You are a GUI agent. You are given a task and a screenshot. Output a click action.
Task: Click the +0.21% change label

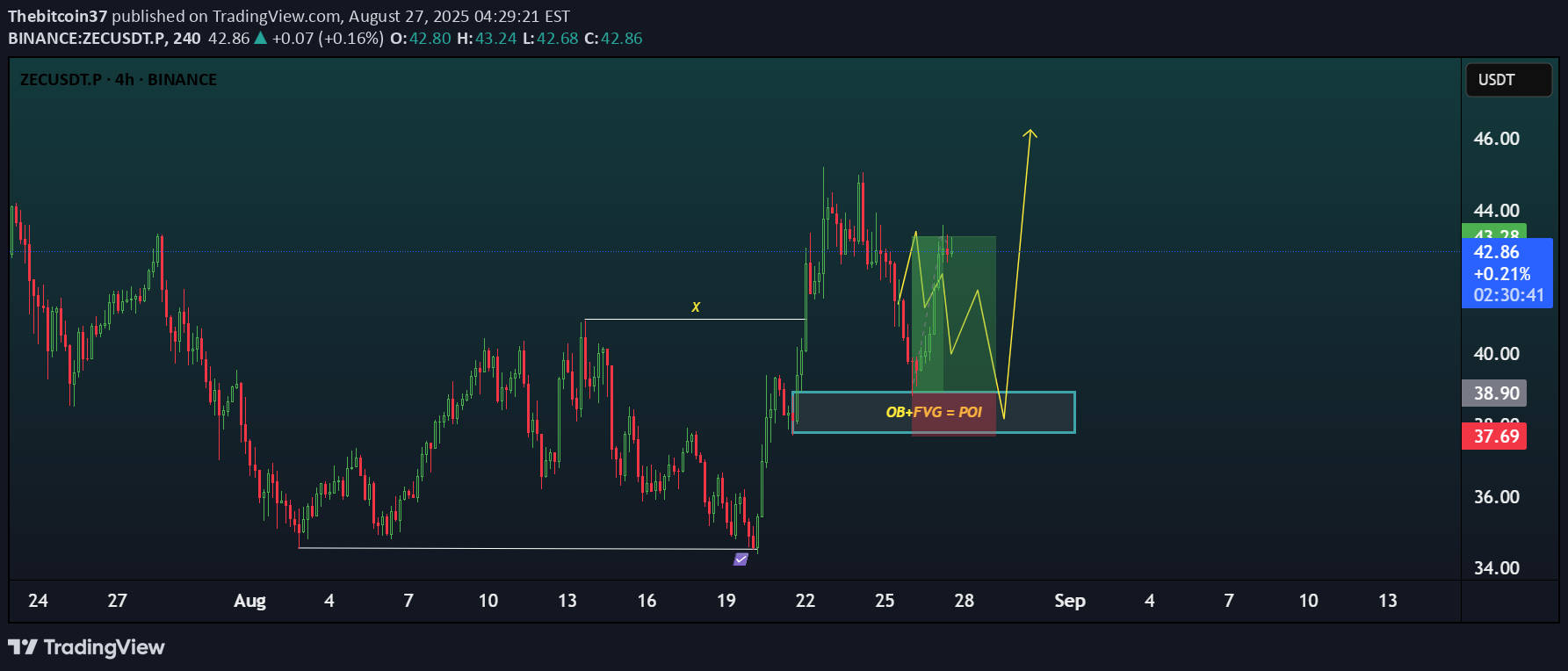(x=1502, y=274)
